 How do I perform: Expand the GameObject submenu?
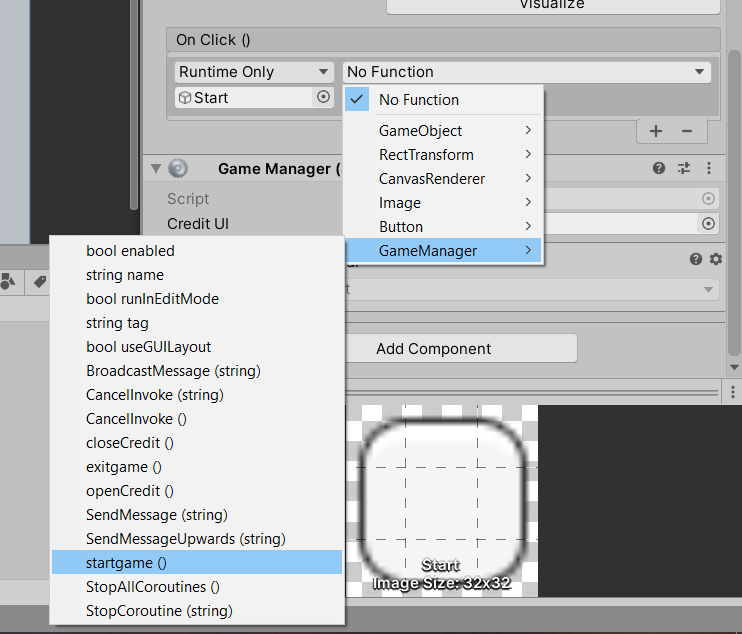pos(442,131)
